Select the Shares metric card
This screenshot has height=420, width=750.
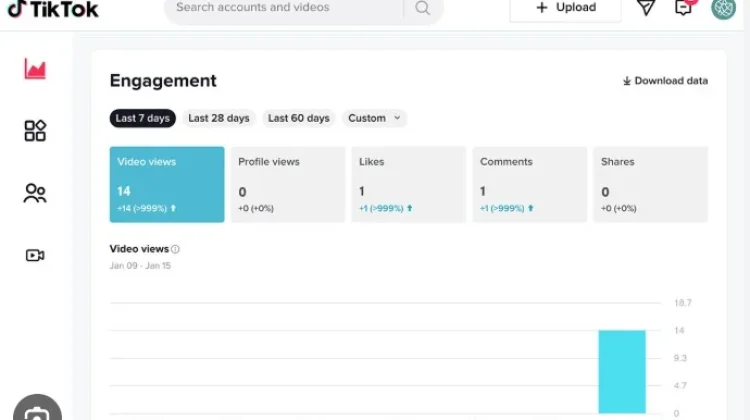coord(651,185)
